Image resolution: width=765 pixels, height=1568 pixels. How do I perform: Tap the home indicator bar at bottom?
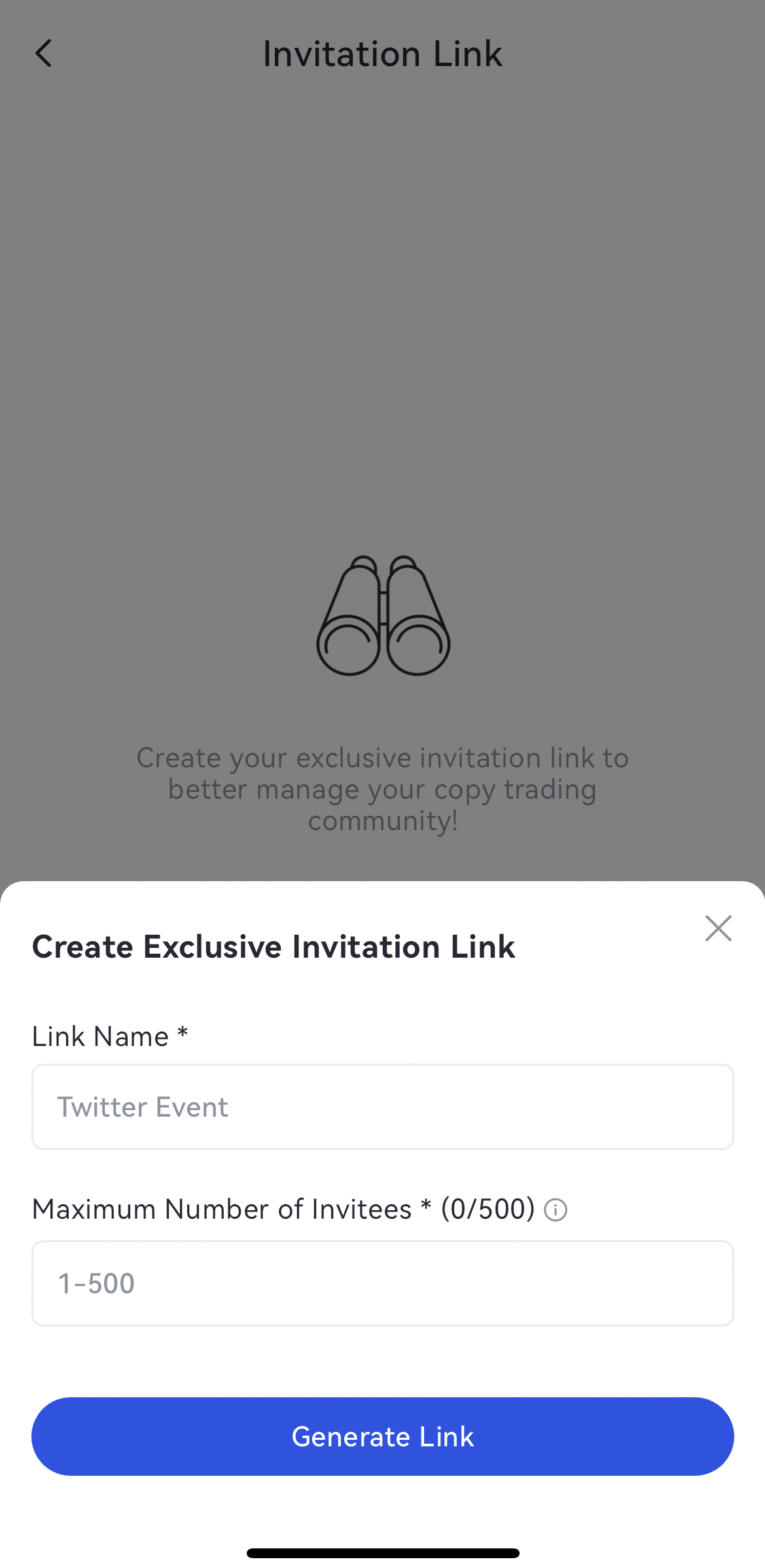(x=383, y=1552)
